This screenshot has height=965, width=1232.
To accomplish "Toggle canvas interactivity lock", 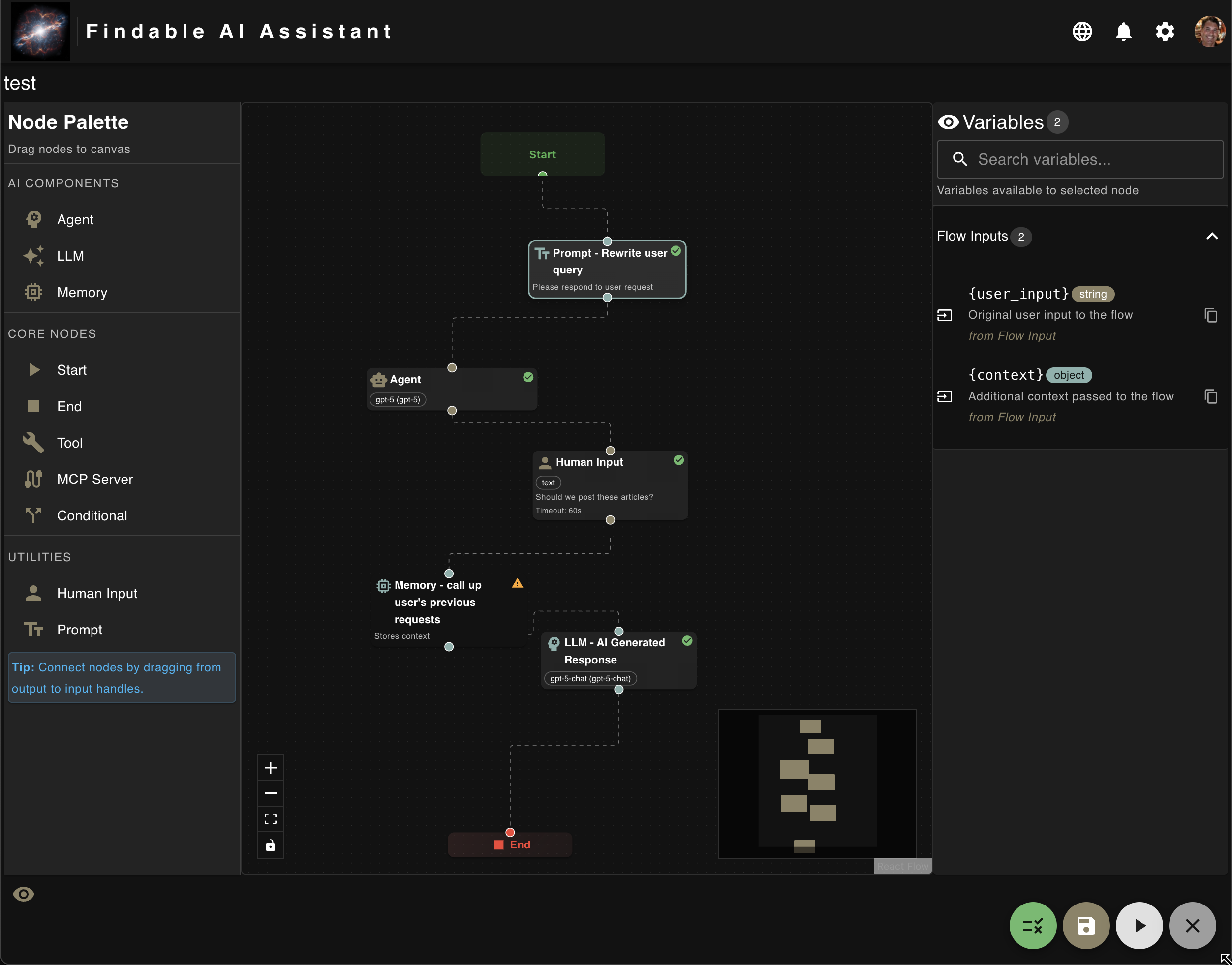I will 271,845.
